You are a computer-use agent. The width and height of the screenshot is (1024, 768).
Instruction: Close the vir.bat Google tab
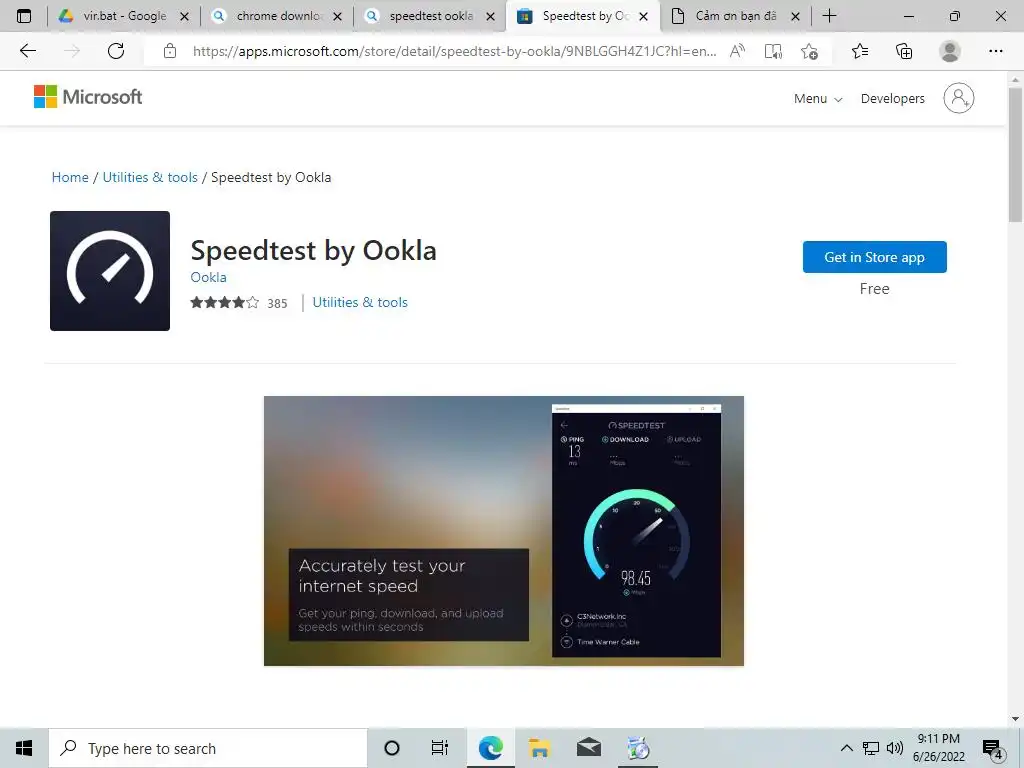tap(185, 16)
